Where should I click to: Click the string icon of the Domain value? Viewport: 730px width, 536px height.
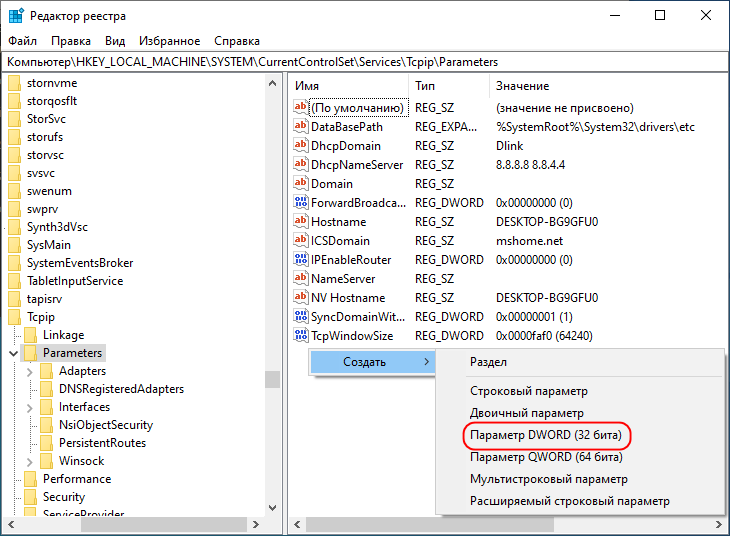click(x=300, y=183)
